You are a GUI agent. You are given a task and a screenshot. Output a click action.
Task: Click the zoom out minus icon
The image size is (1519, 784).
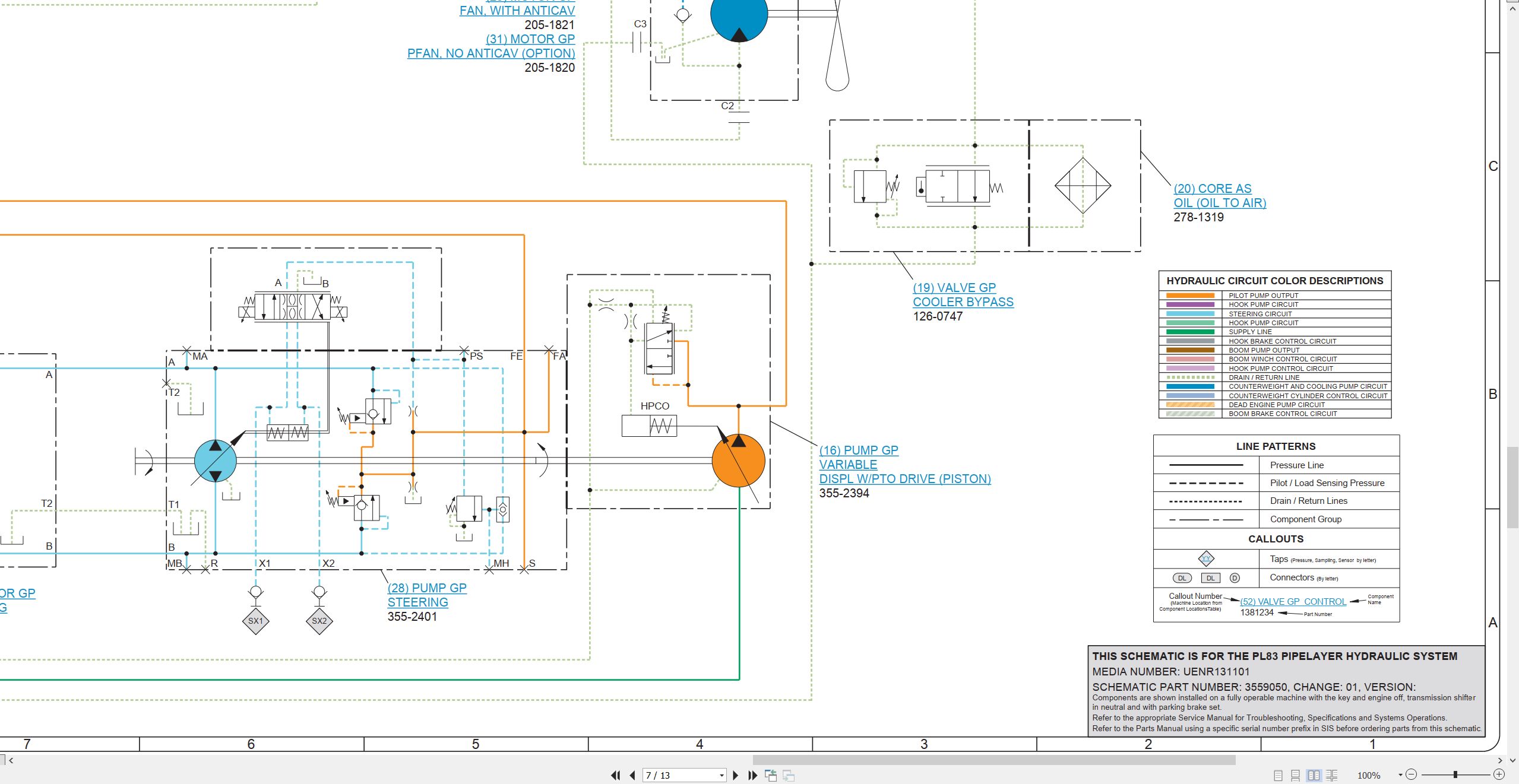tap(1412, 775)
